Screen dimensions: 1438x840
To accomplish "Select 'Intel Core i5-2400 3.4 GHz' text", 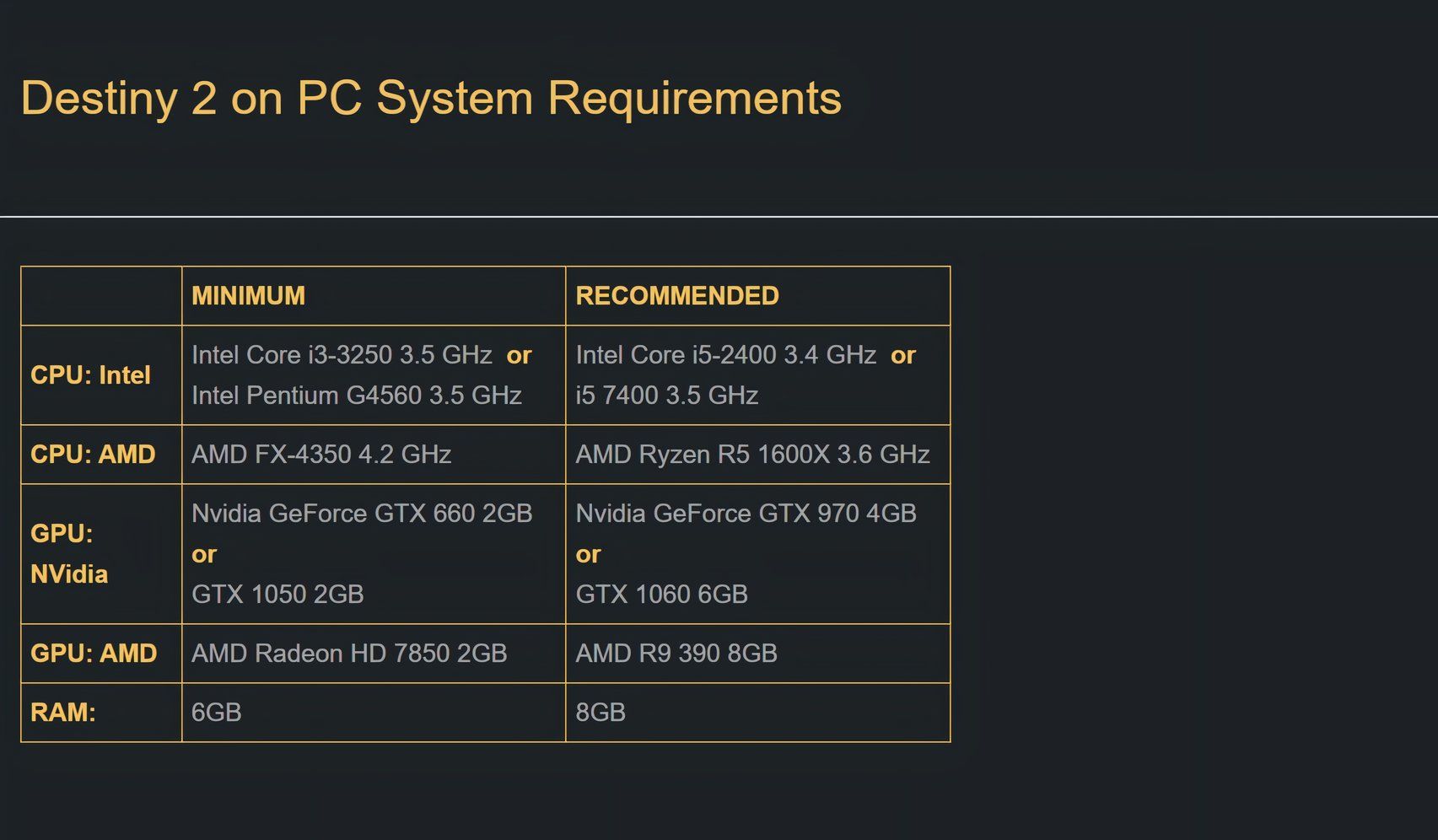I will coord(725,355).
